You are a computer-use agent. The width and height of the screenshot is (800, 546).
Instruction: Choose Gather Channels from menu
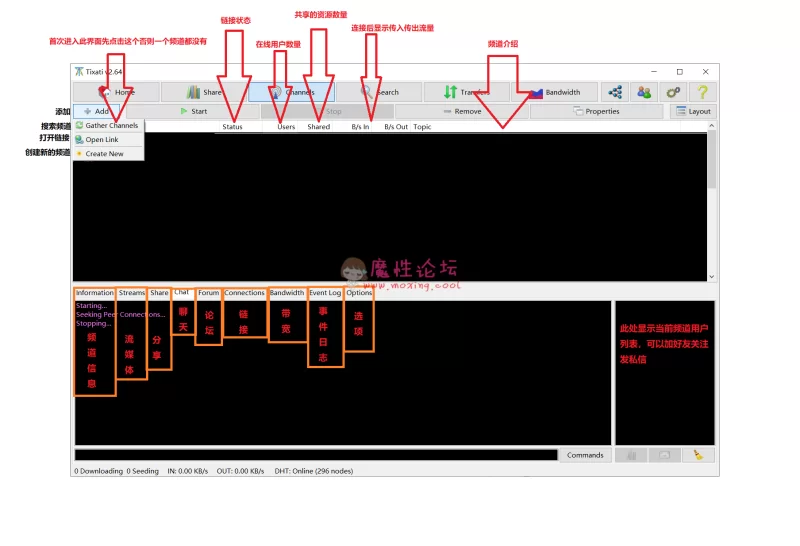108,125
